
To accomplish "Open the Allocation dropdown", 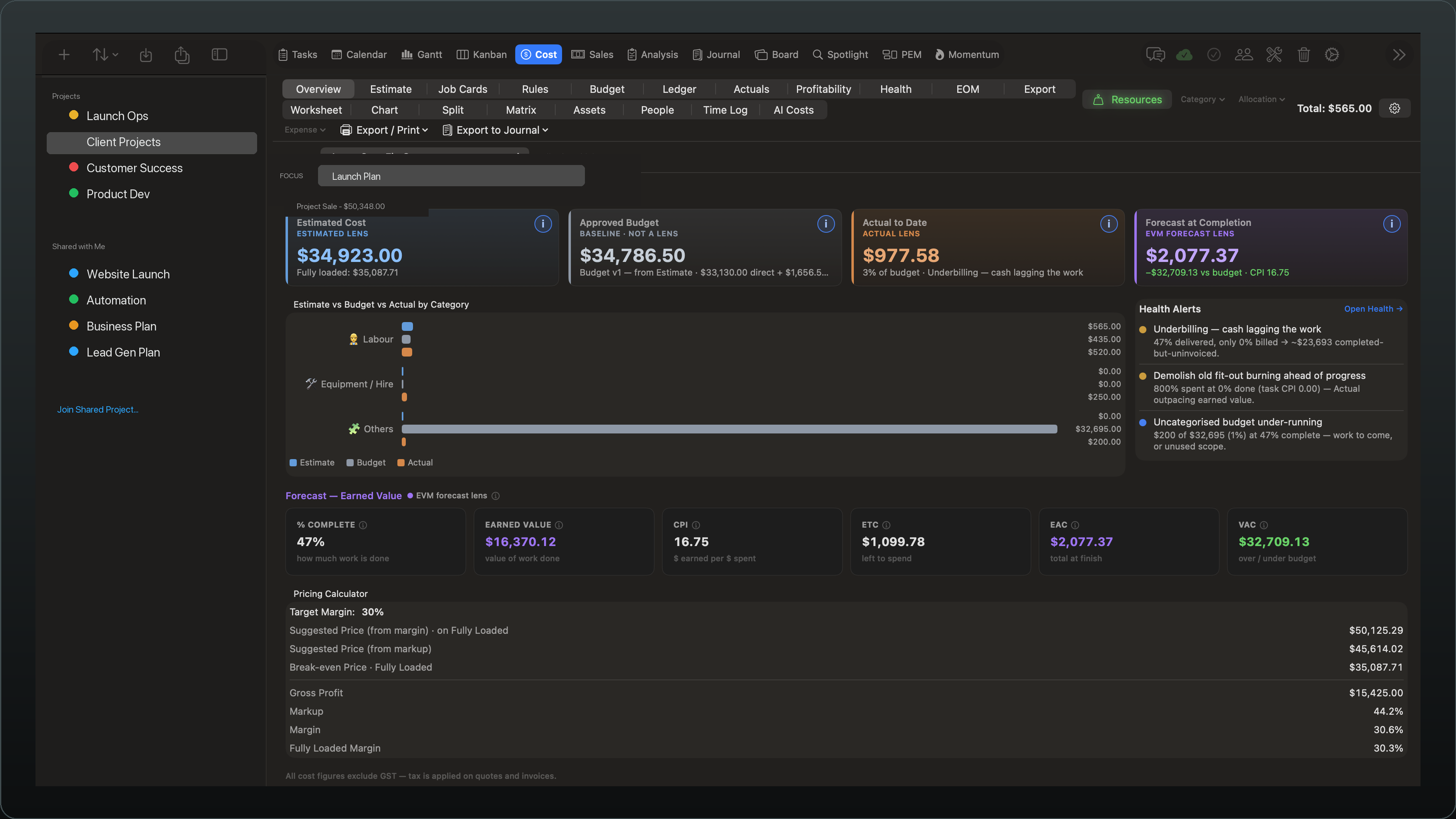I will coord(1262,100).
